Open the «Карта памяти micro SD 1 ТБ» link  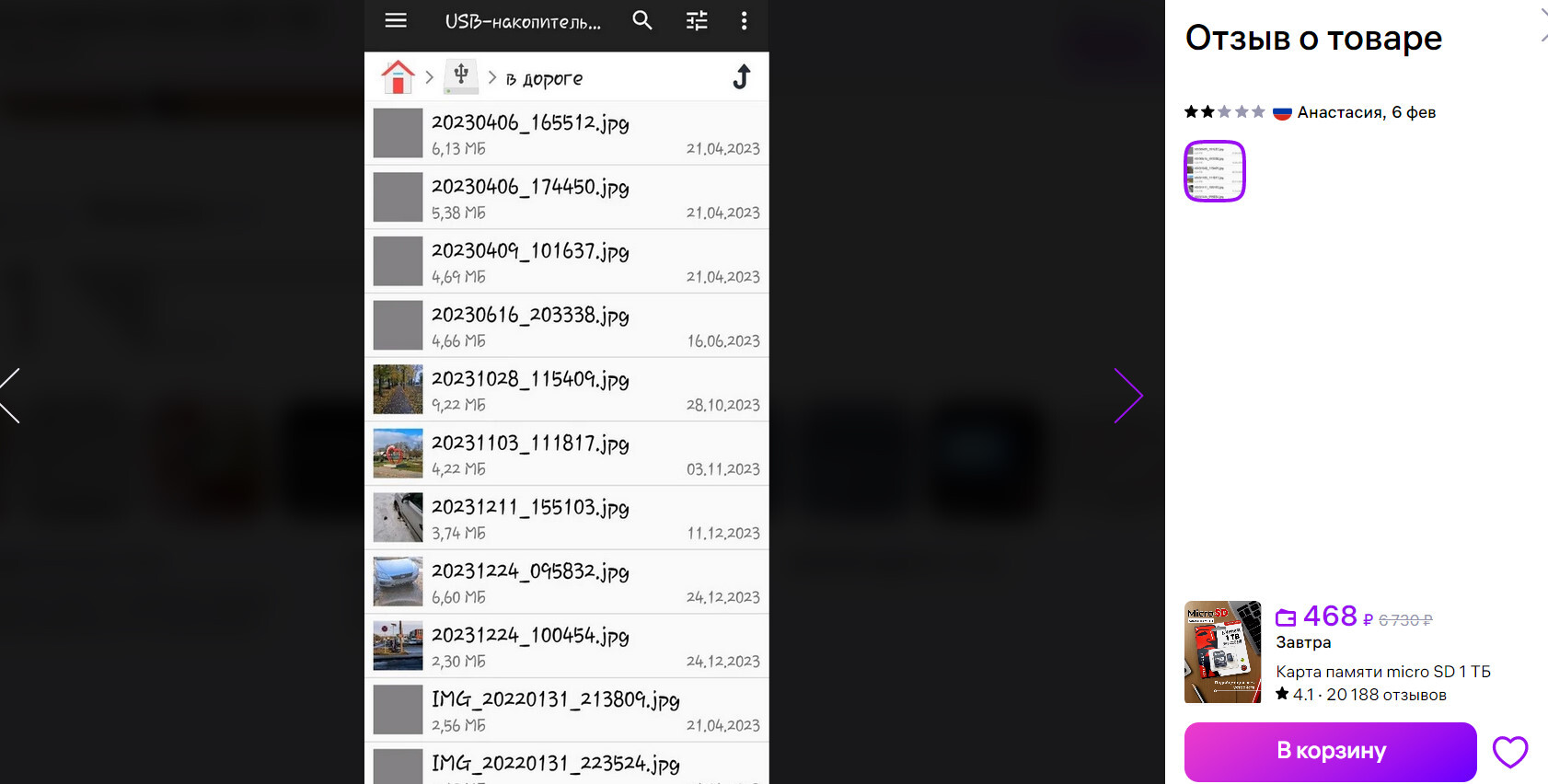(1382, 672)
